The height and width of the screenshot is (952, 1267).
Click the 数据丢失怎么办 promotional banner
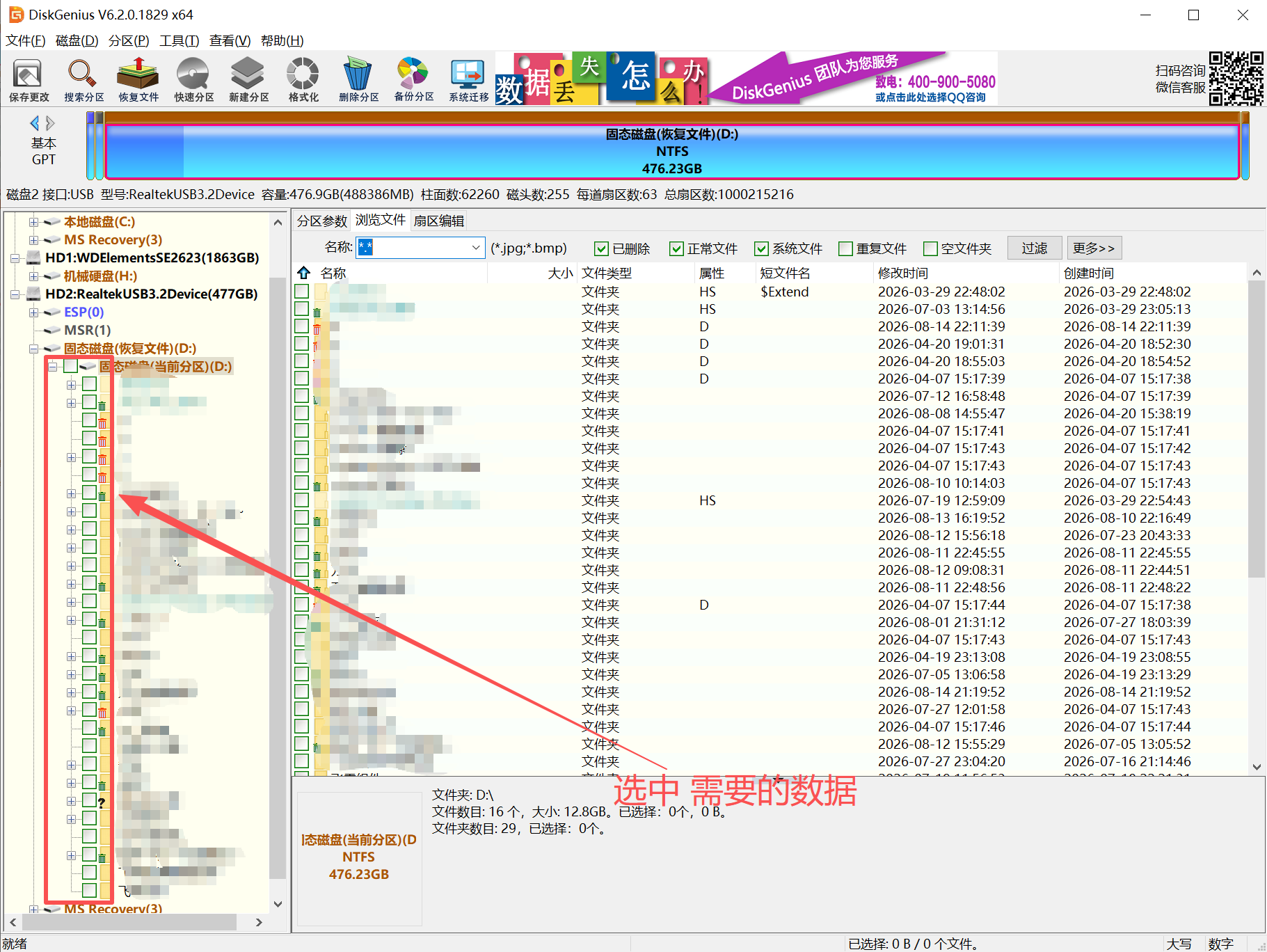point(603,78)
